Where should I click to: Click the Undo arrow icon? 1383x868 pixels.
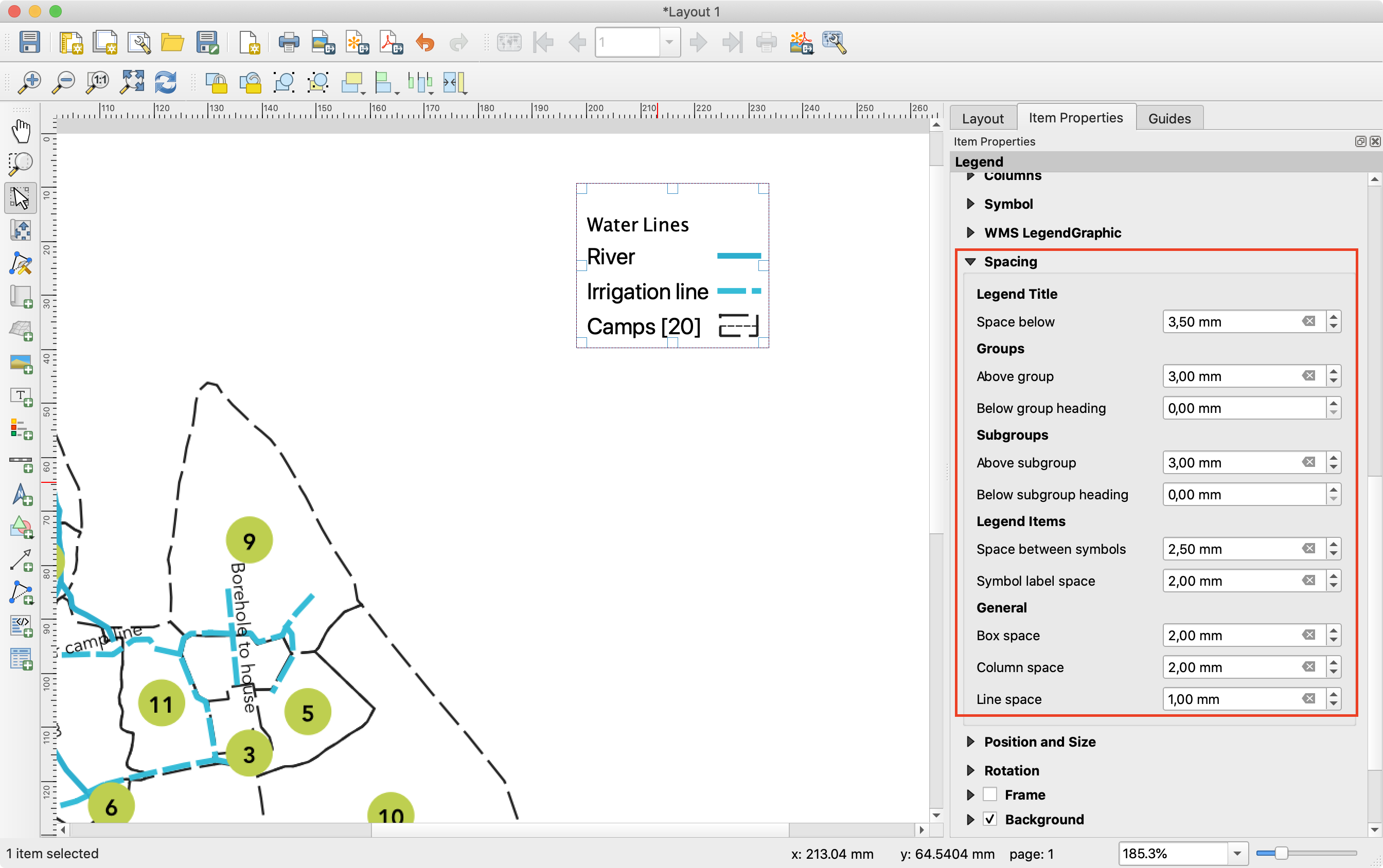pyautogui.click(x=425, y=43)
